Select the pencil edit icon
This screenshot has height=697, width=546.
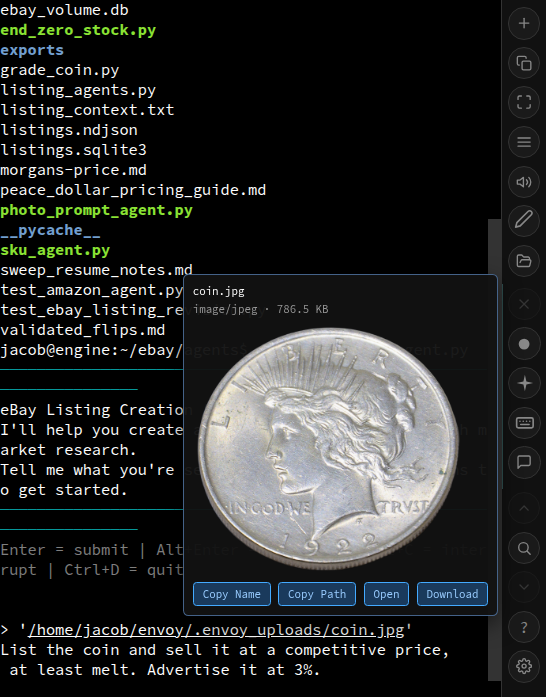(x=524, y=220)
